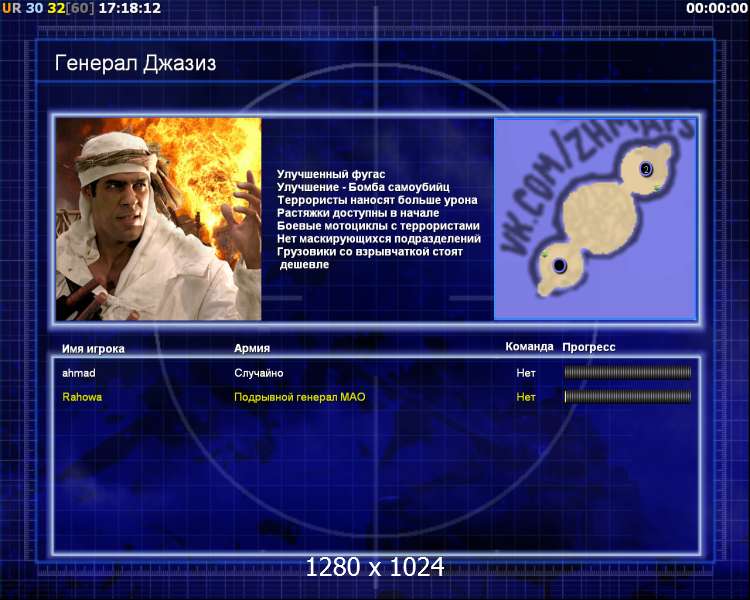
Task: Click the line "Грузовики со взрывчаткой стоят"
Action: pyautogui.click(x=370, y=252)
